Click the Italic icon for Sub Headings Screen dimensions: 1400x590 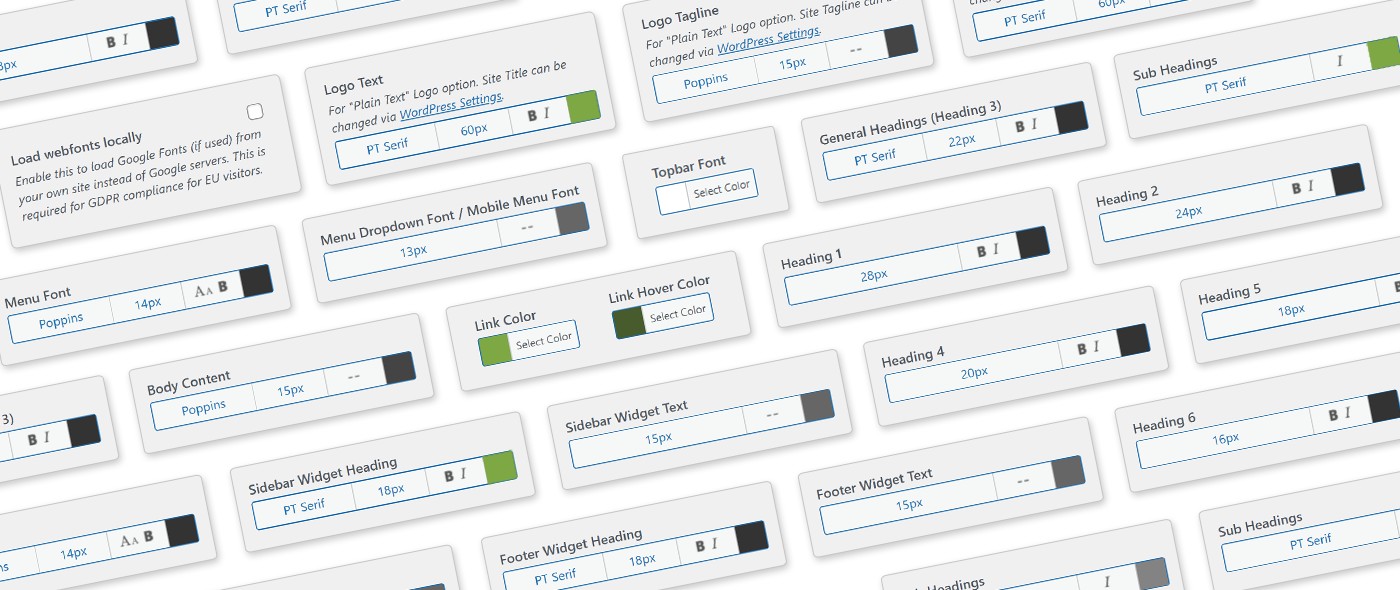coord(1340,62)
